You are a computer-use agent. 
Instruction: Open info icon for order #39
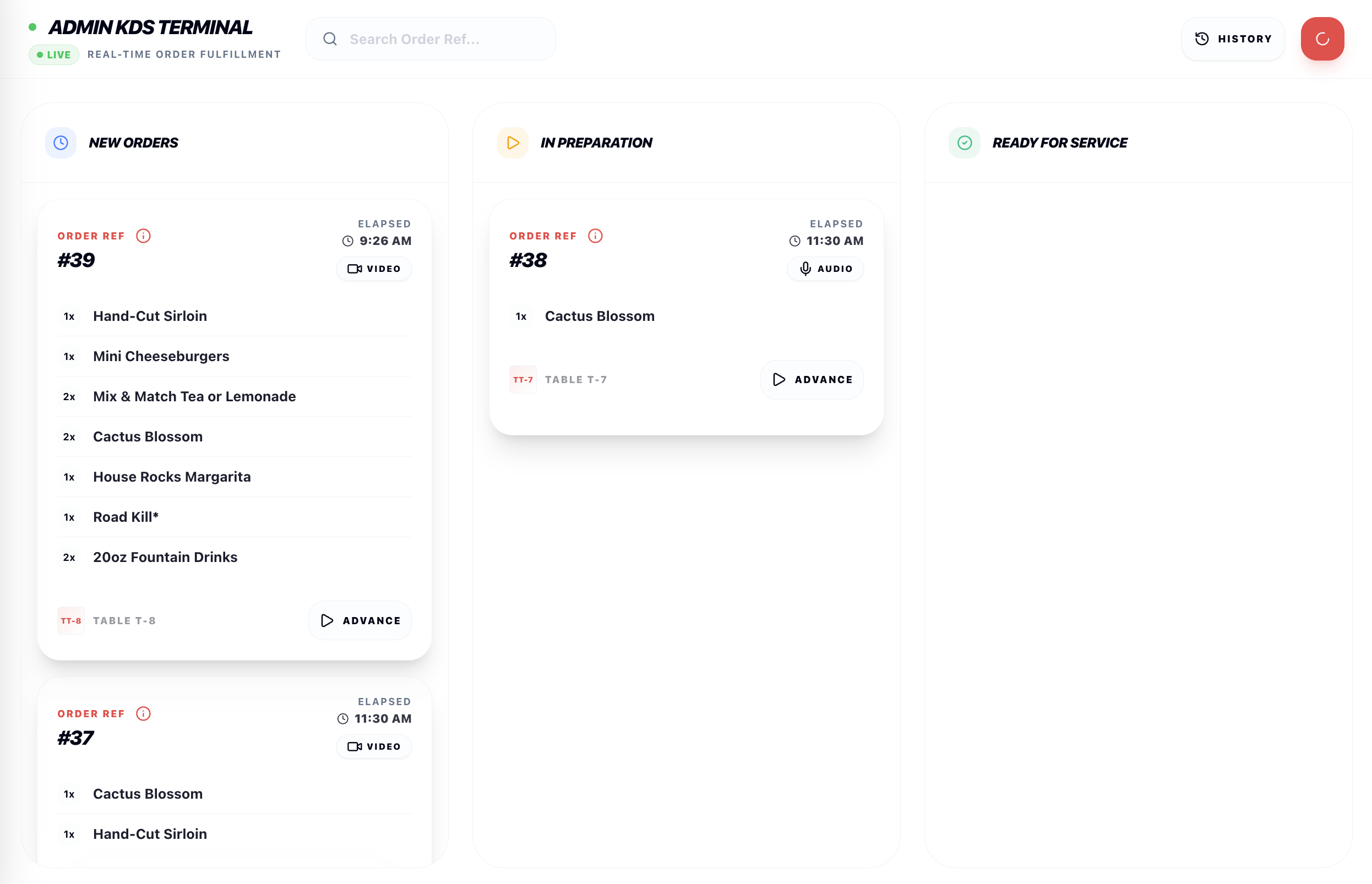pos(144,236)
